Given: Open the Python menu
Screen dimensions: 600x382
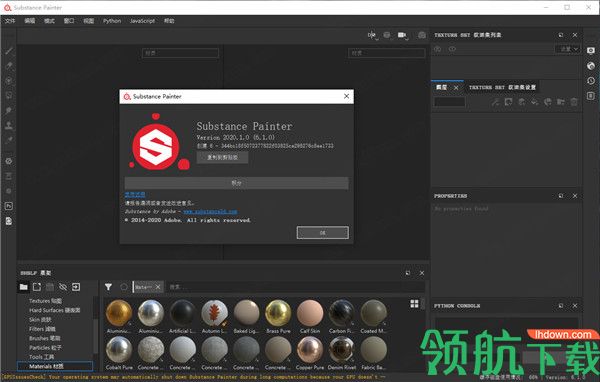Looking at the screenshot, I should [112, 21].
